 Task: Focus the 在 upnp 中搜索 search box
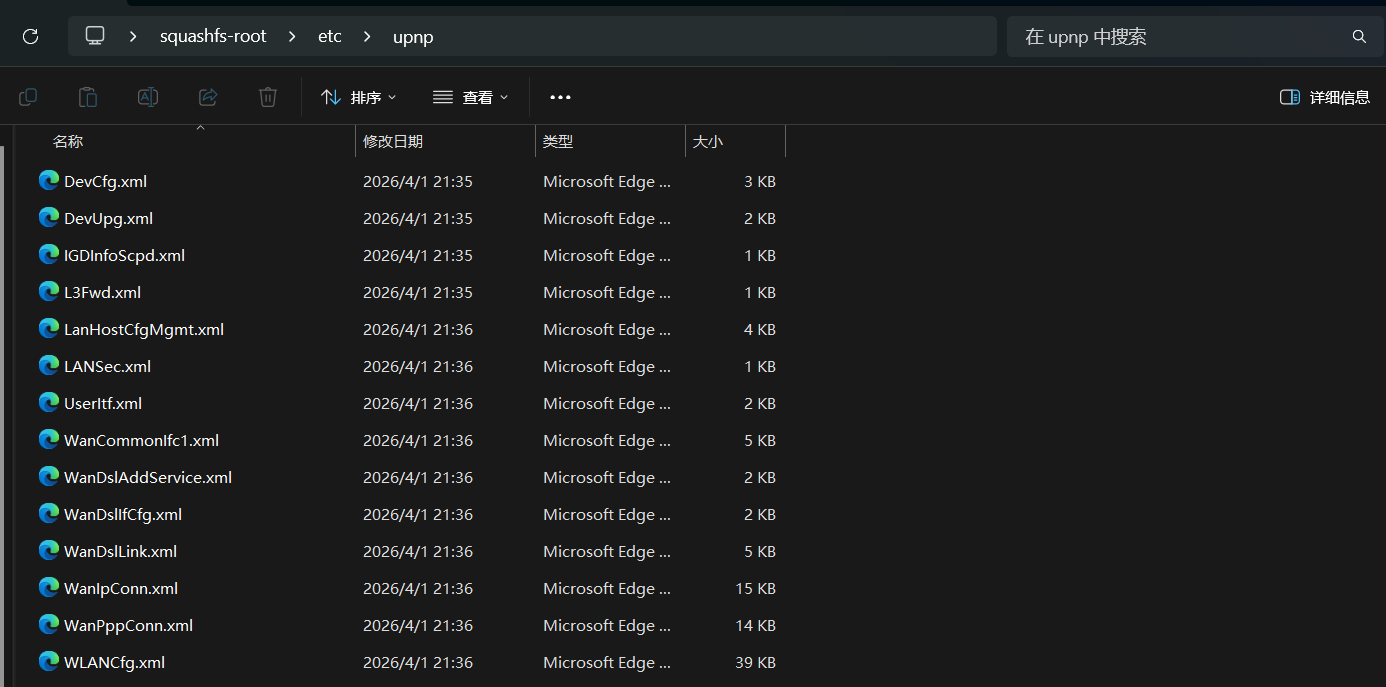[x=1180, y=37]
